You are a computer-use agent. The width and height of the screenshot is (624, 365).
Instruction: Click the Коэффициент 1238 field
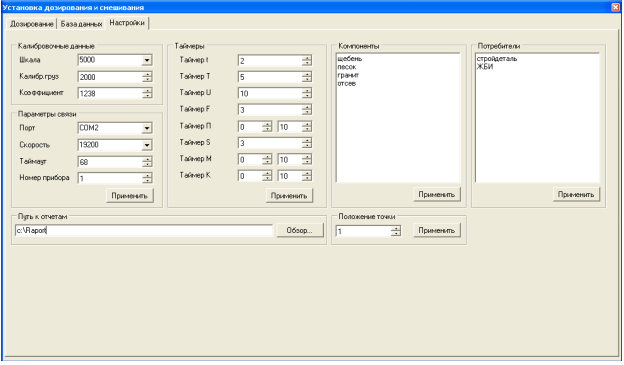pos(110,93)
